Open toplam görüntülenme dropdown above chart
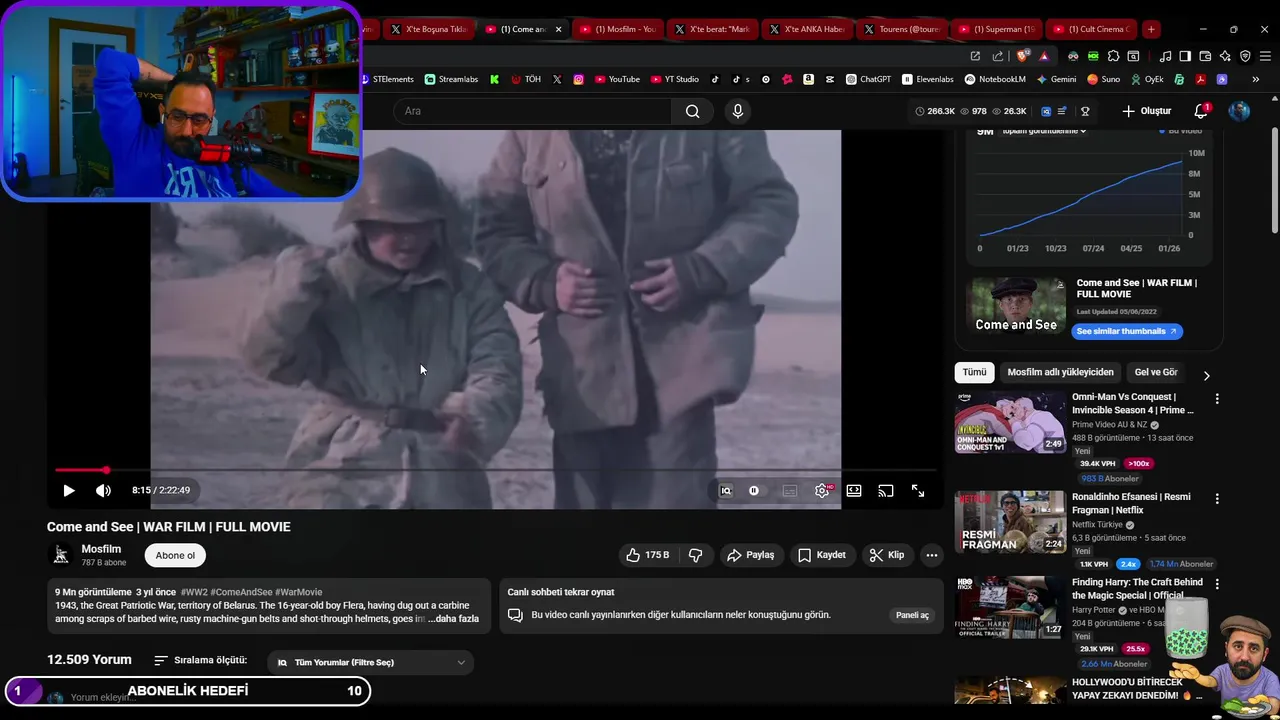Screen dimensions: 1280x720 1044,131
